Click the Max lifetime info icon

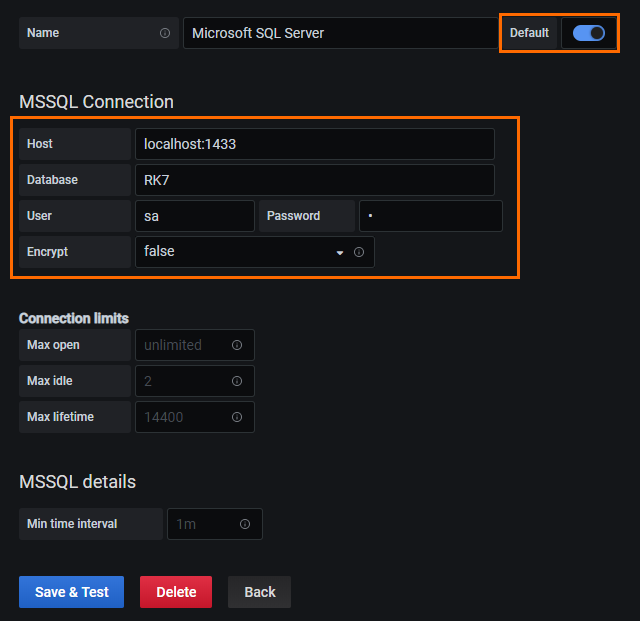(237, 417)
